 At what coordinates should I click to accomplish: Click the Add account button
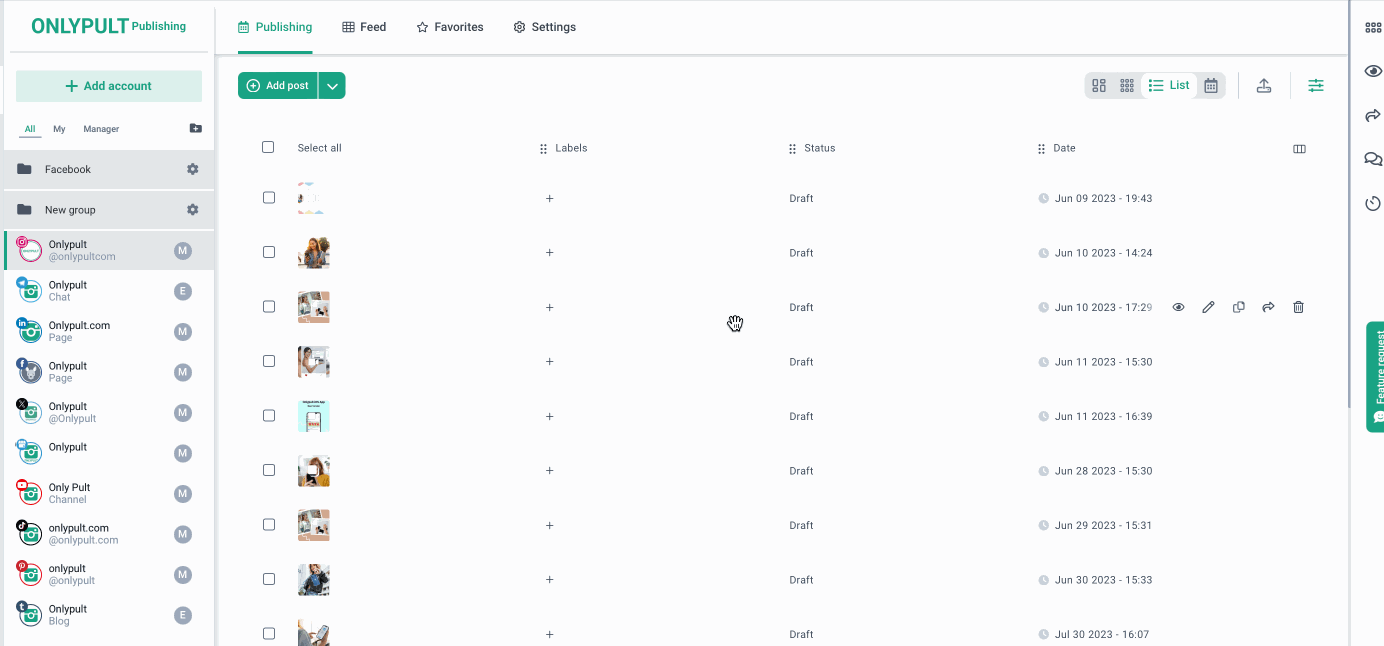coord(109,86)
